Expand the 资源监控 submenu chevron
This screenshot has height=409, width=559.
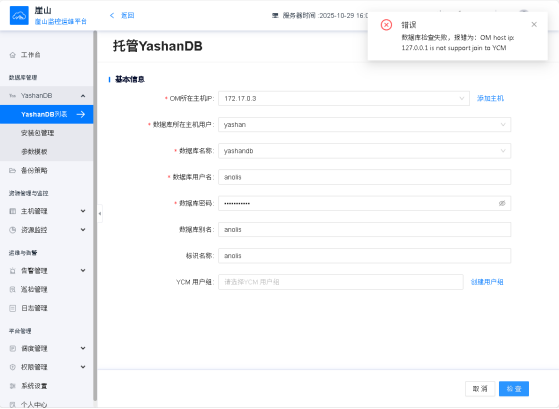(x=83, y=230)
